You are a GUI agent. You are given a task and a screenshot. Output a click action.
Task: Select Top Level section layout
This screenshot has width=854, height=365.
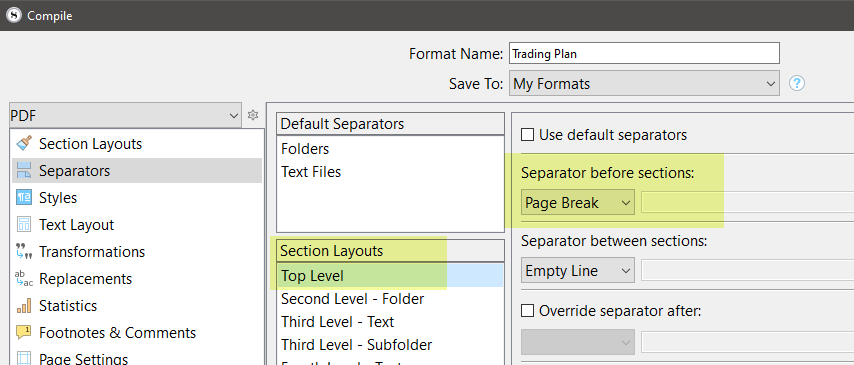(391, 276)
